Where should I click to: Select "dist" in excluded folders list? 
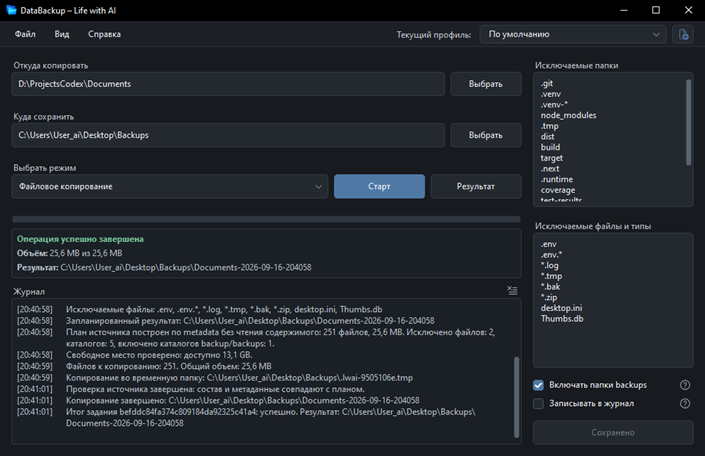(x=547, y=137)
